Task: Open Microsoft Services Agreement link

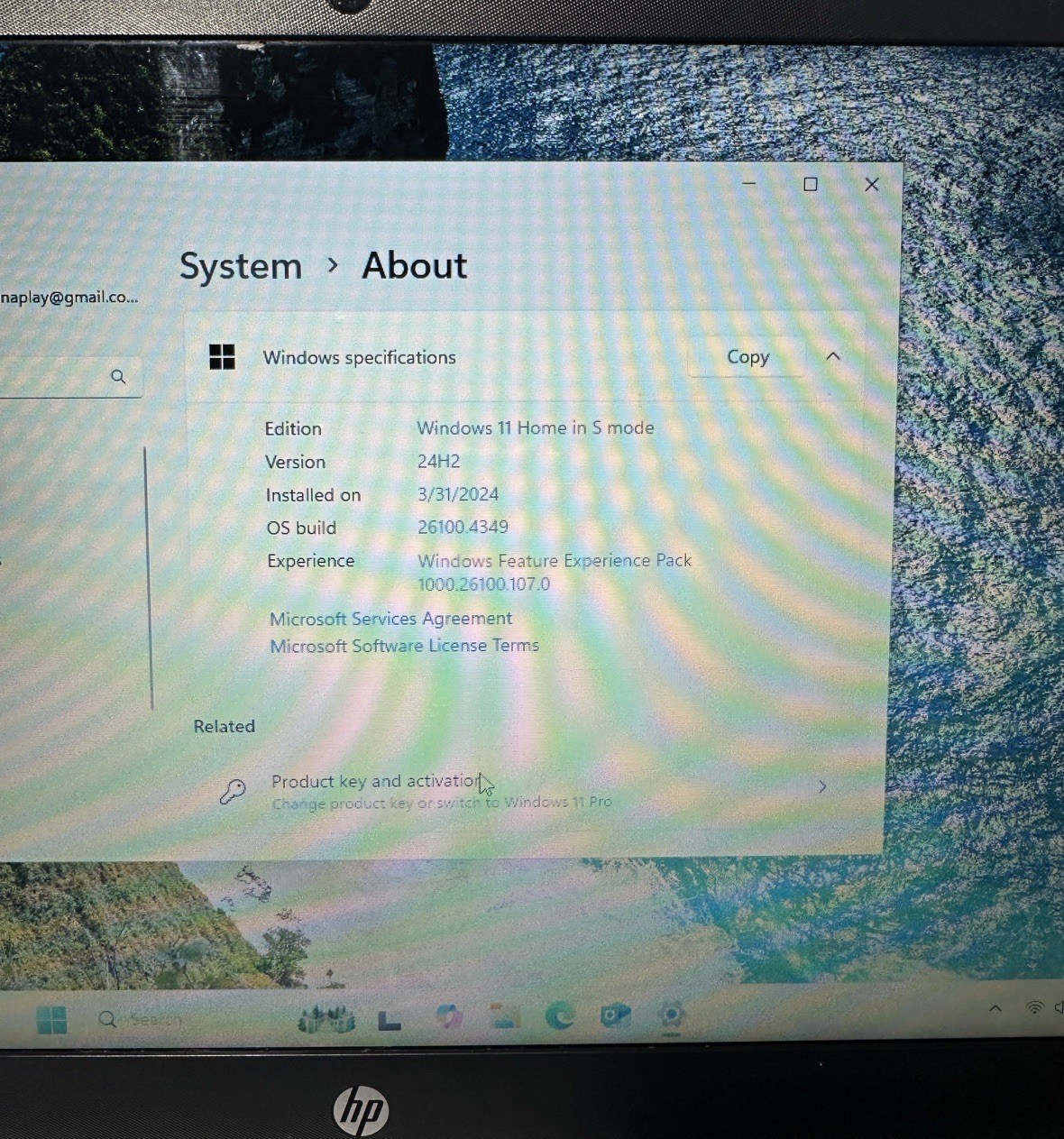Action: tap(390, 619)
